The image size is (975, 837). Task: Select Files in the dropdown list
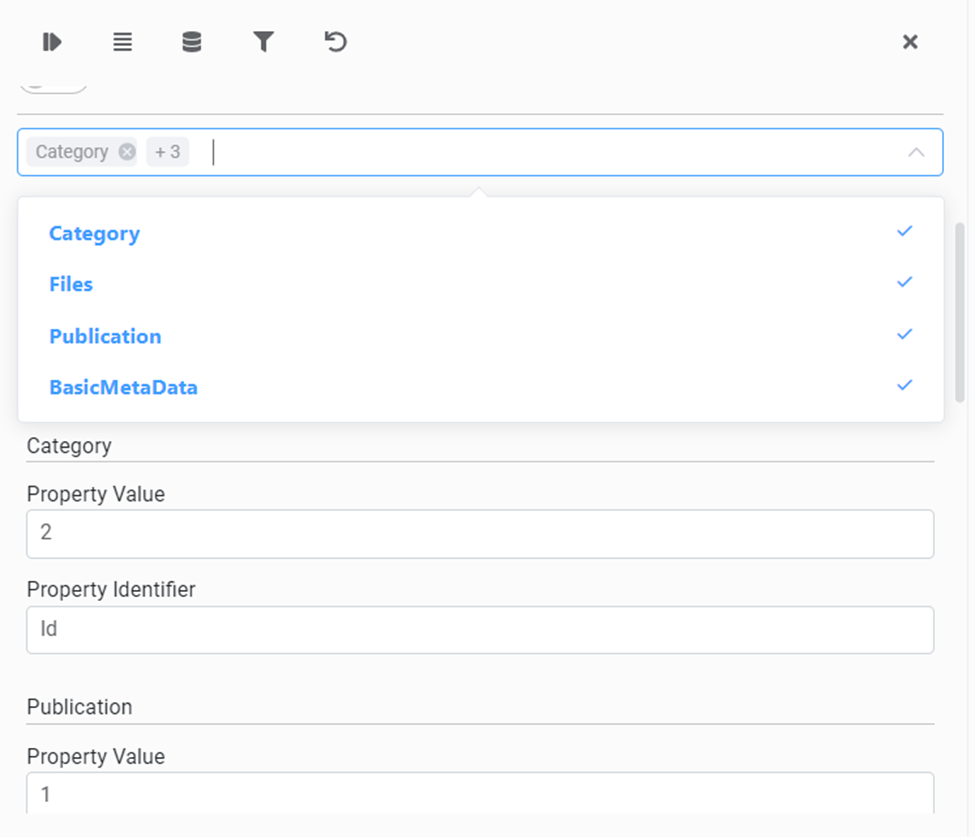pyautogui.click(x=71, y=285)
